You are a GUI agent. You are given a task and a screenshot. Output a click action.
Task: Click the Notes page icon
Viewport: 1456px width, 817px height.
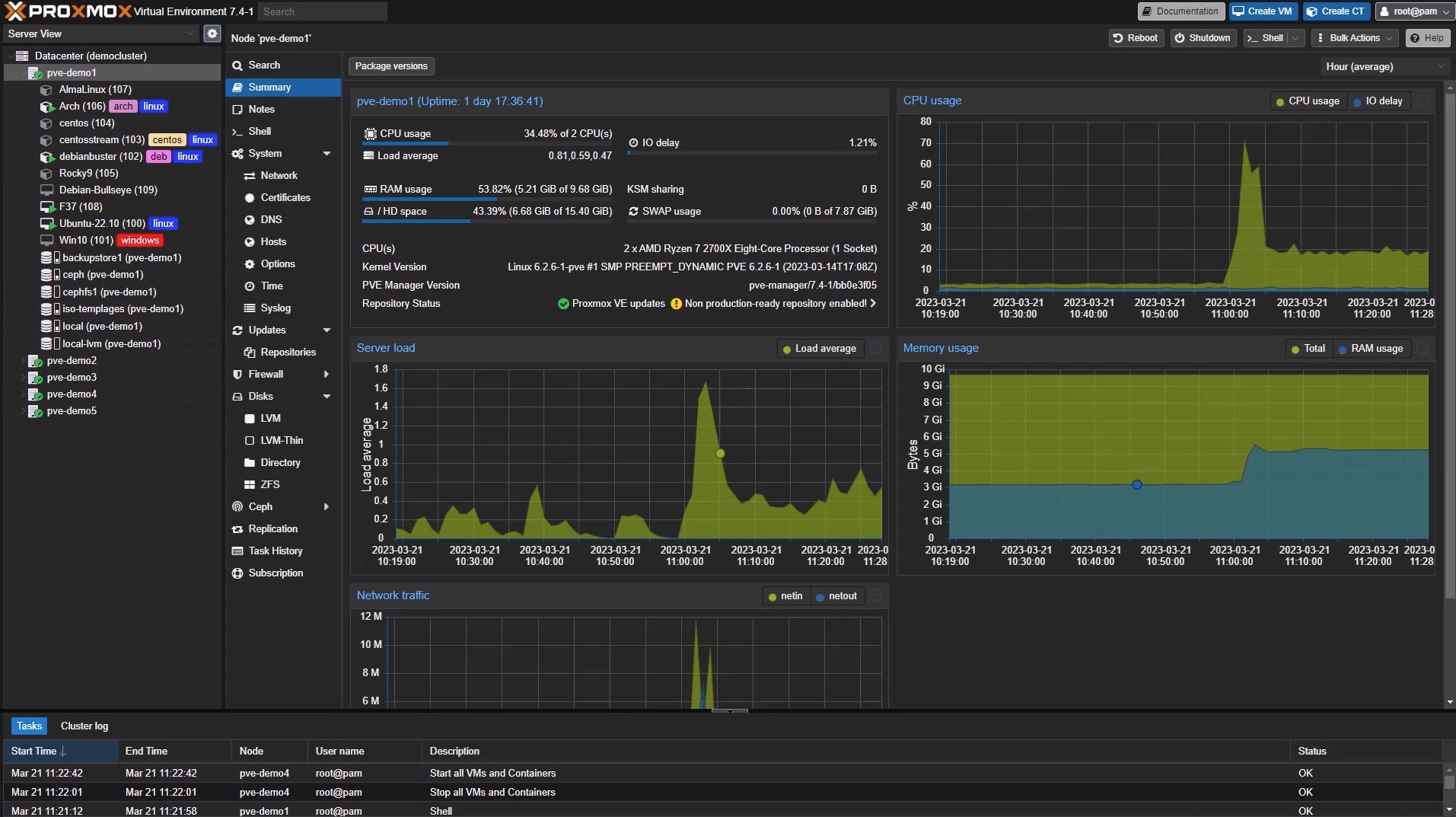coord(237,109)
